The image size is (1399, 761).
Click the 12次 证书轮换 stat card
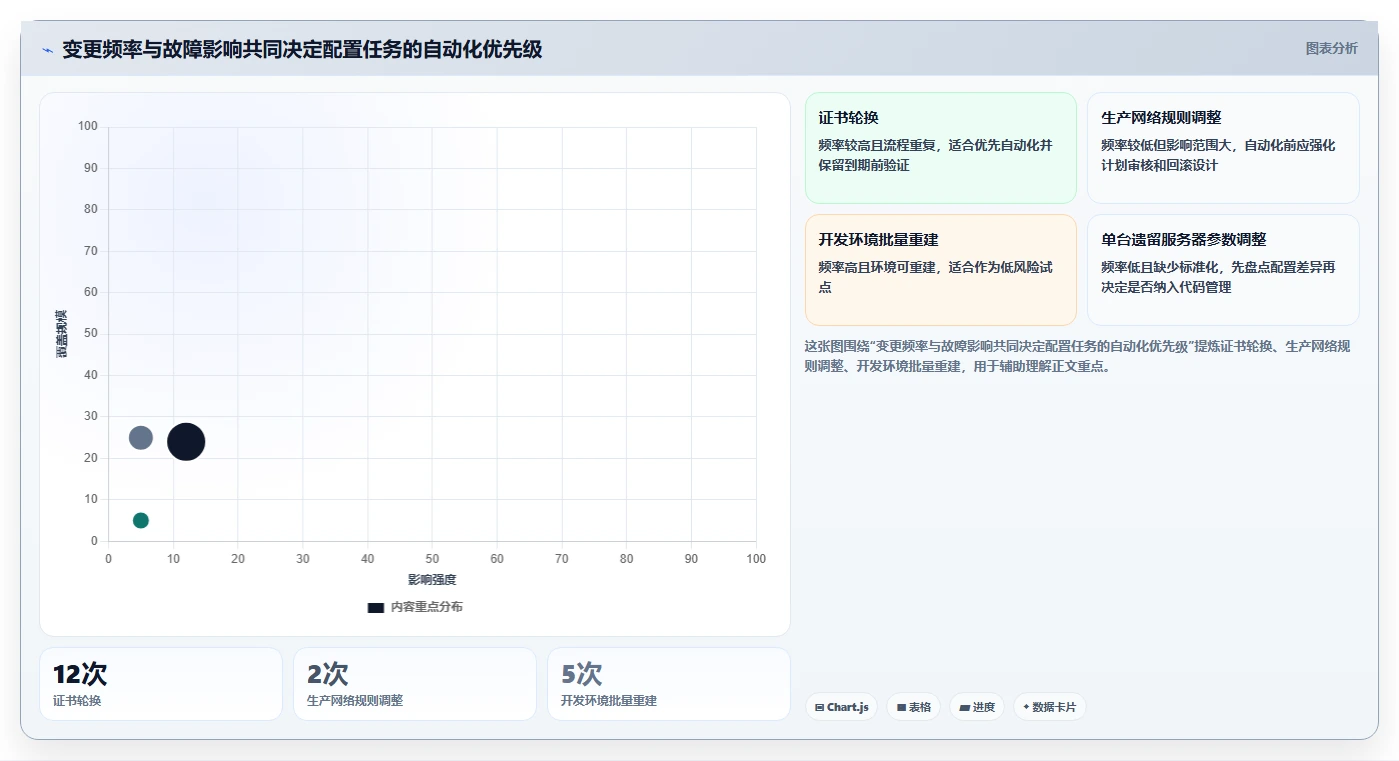(161, 684)
